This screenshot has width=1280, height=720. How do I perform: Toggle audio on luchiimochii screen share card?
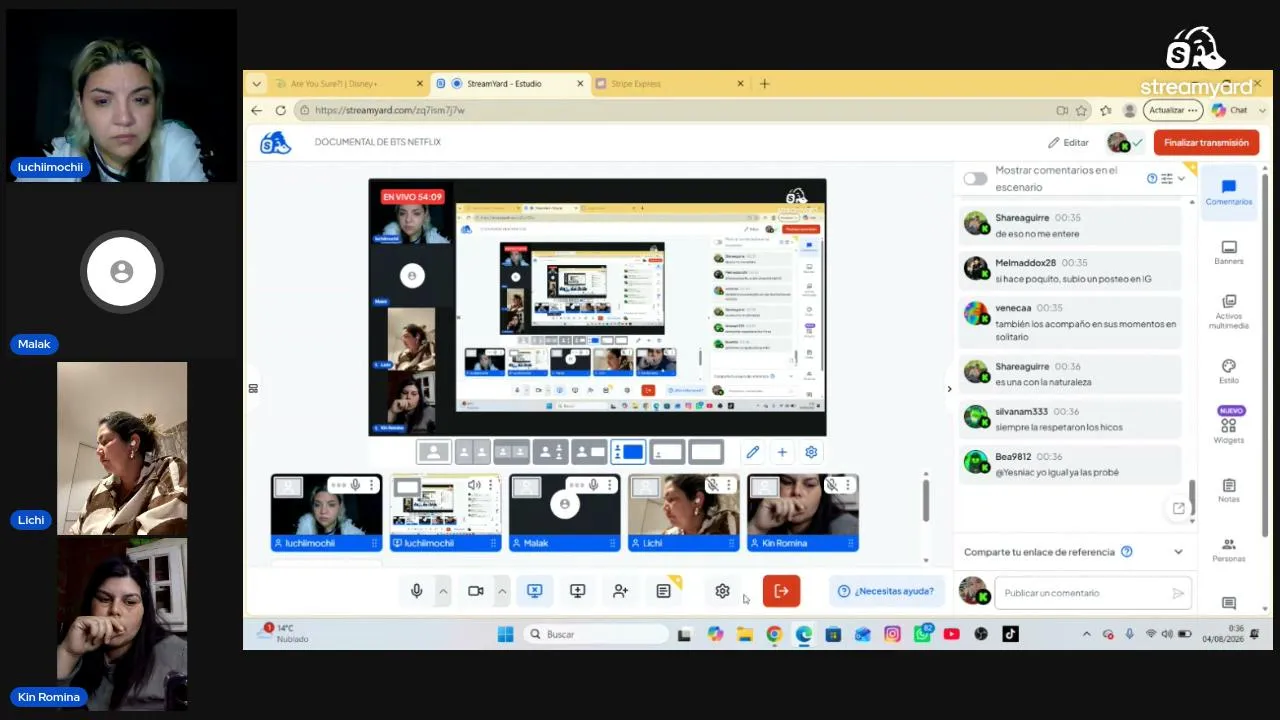474,485
